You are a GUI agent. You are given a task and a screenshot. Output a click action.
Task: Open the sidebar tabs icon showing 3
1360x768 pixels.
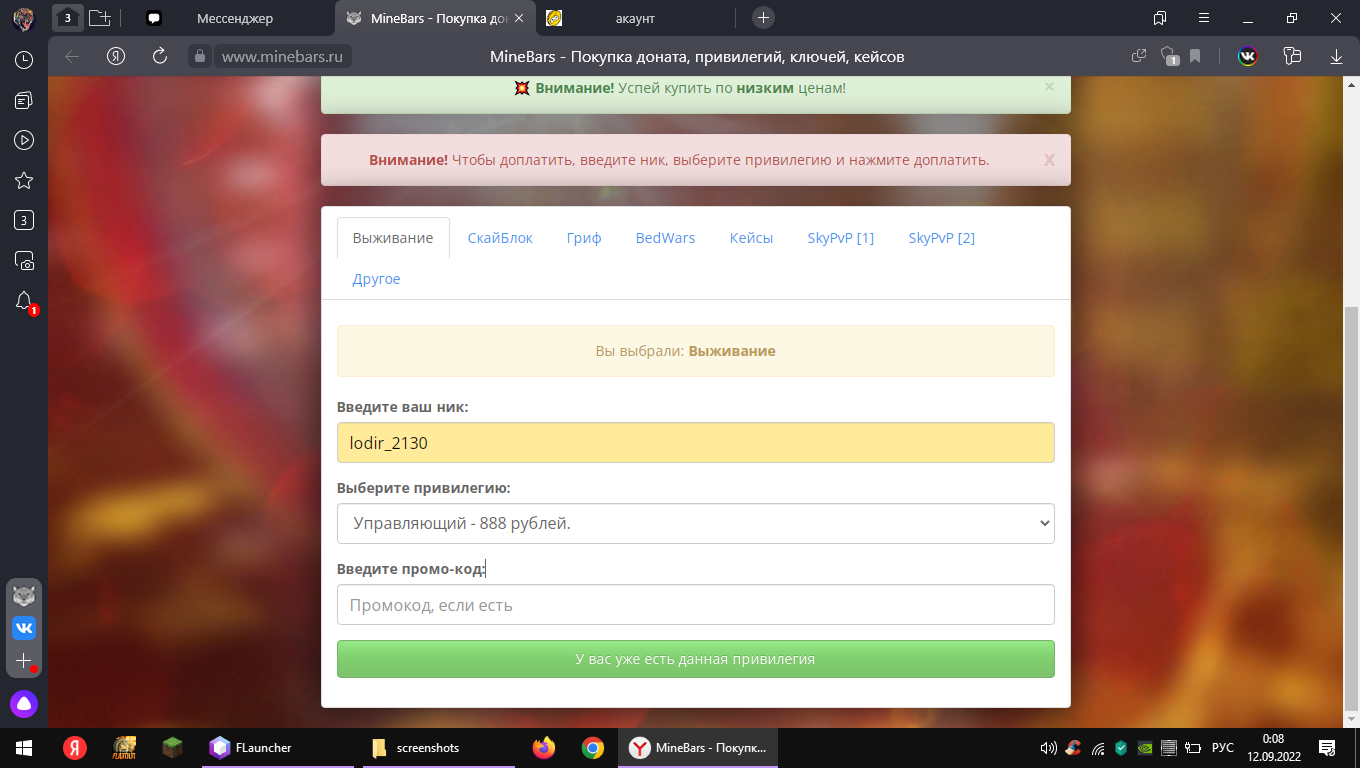pos(24,221)
